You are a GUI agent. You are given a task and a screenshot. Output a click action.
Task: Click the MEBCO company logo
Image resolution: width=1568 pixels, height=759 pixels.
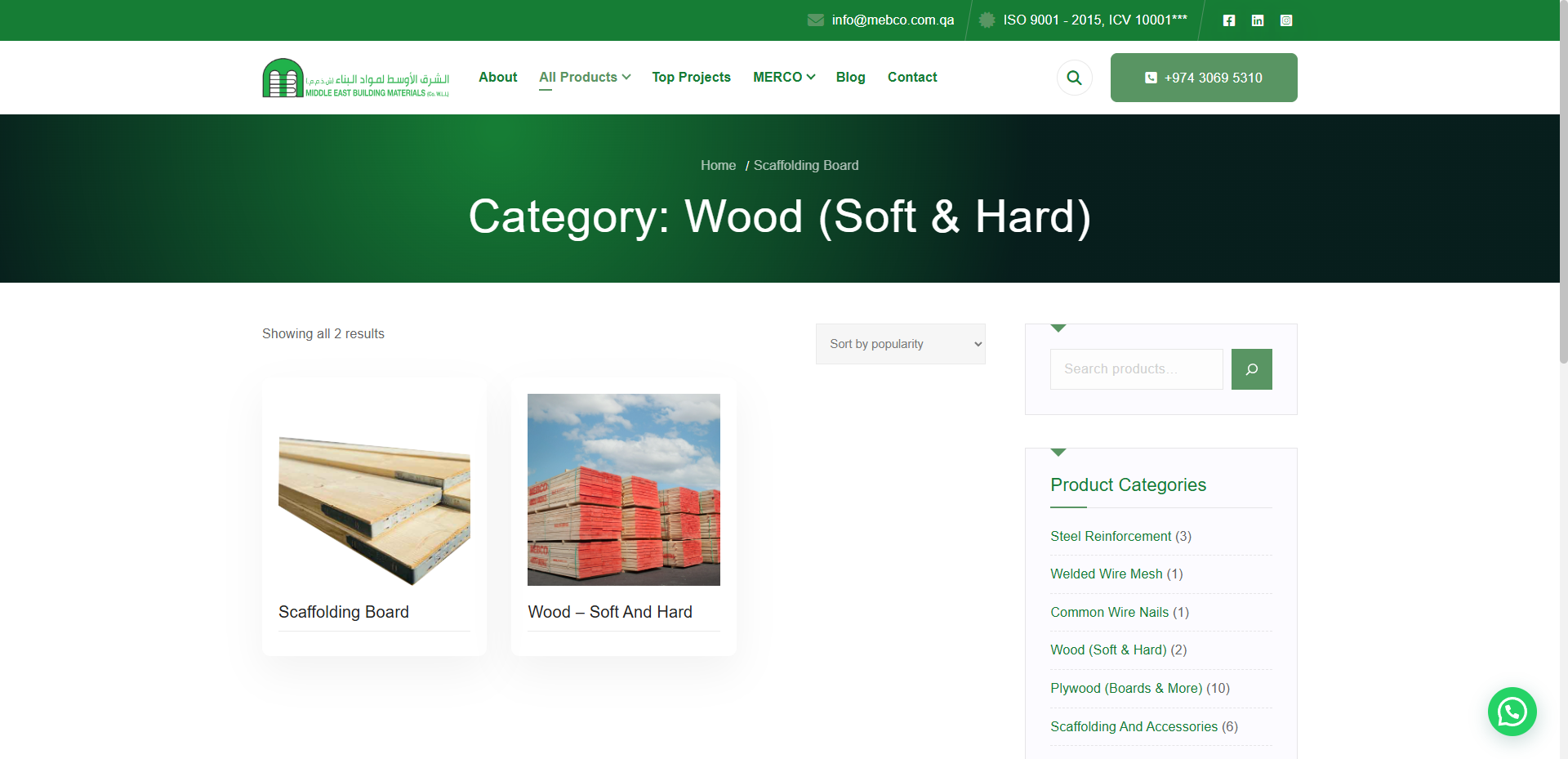point(355,78)
